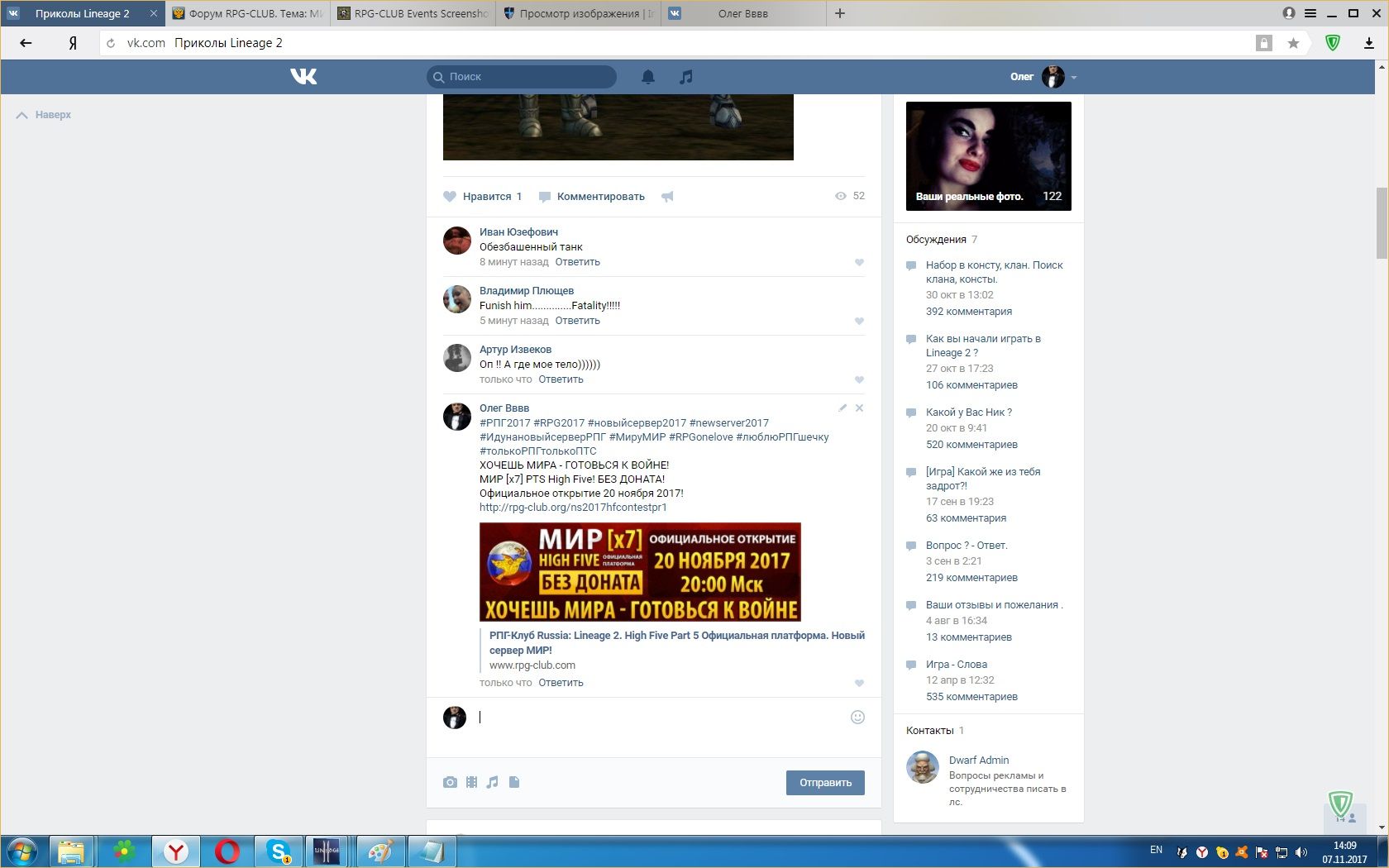1389x868 pixels.
Task: Click the VK logo in header
Action: (x=303, y=77)
